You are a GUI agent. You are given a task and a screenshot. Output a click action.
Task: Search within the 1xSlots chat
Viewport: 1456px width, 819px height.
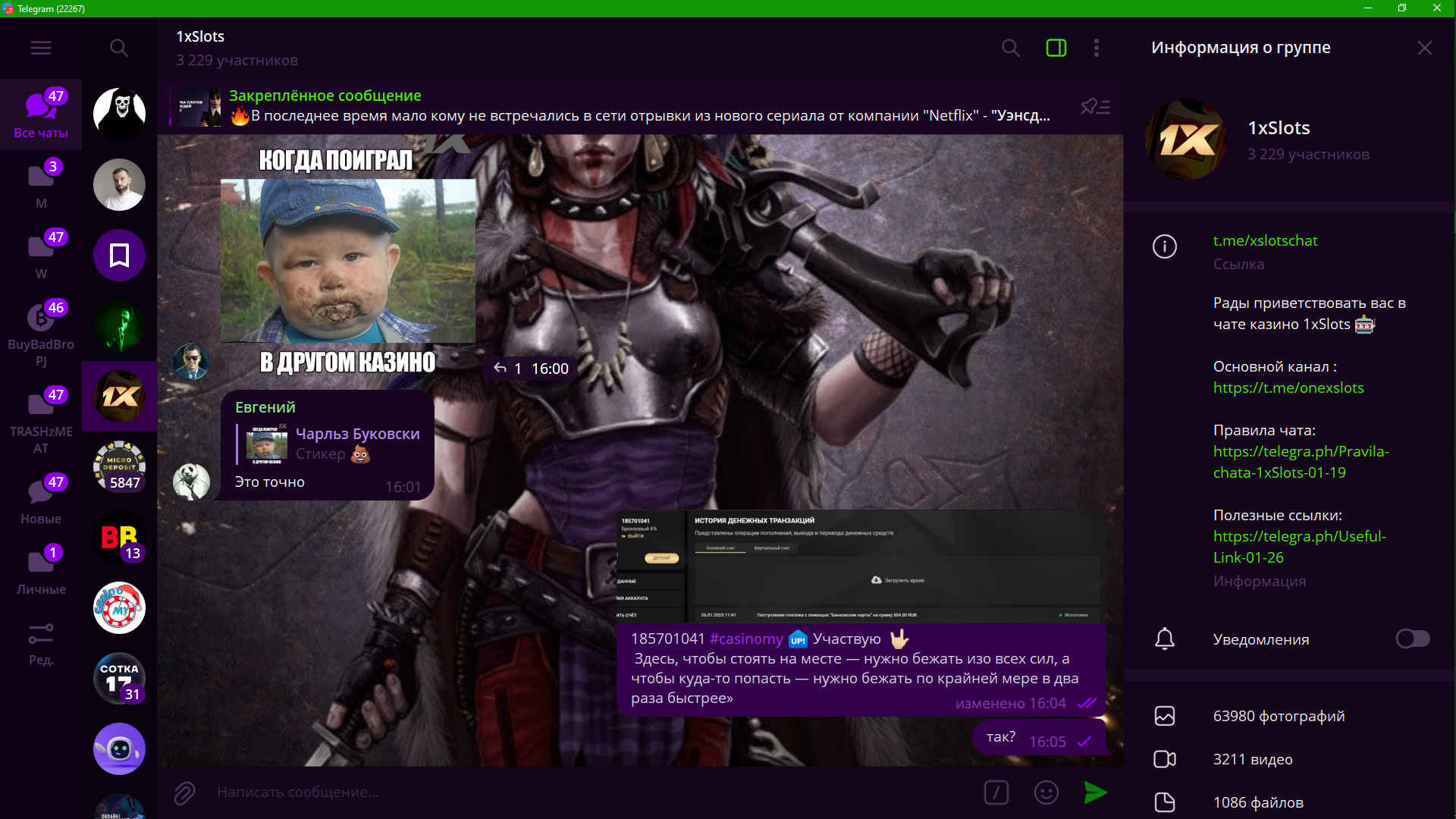coord(1010,48)
